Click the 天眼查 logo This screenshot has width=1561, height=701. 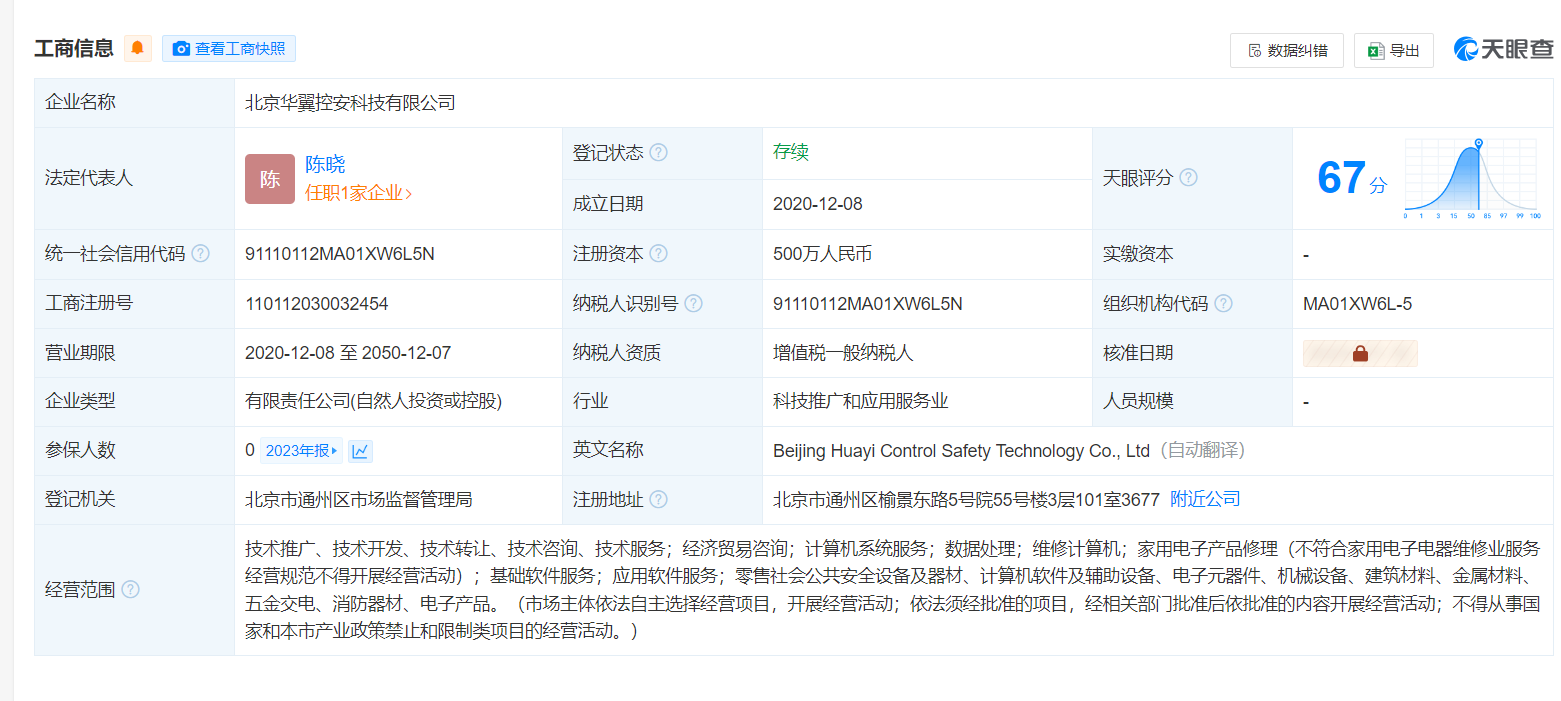pos(1503,49)
